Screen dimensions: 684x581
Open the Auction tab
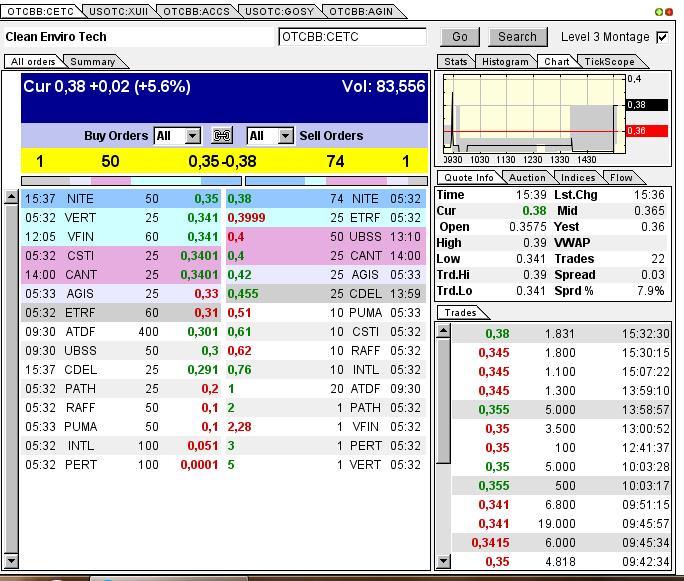click(527, 178)
